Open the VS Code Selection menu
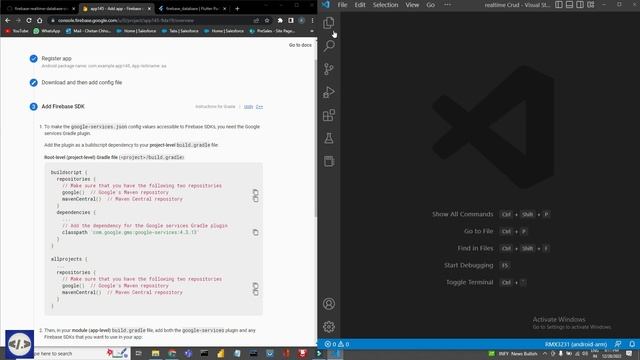Image resolution: width=640 pixels, height=360 pixels. coord(385,5)
